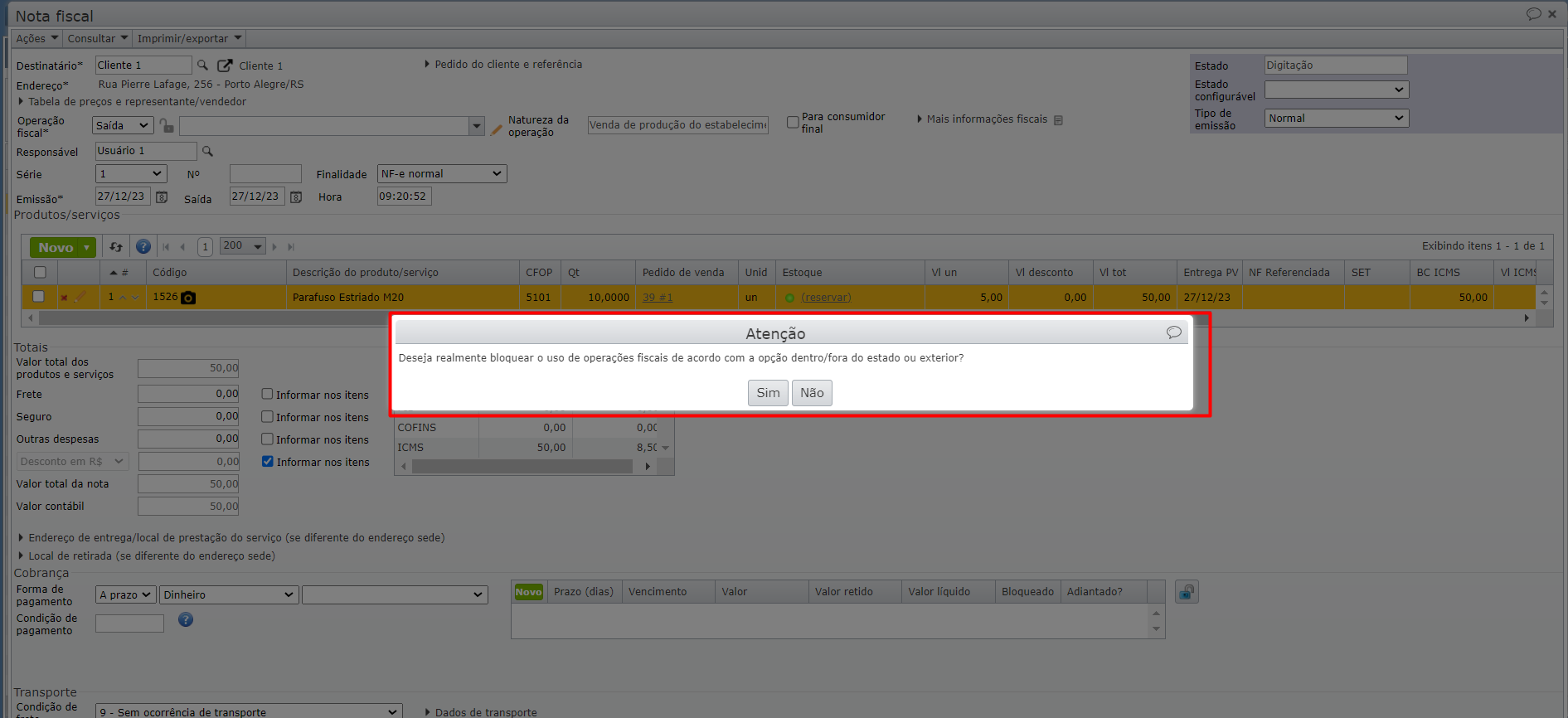This screenshot has height=718, width=1568.
Task: Expand Dados de transporte
Action: coord(481,712)
